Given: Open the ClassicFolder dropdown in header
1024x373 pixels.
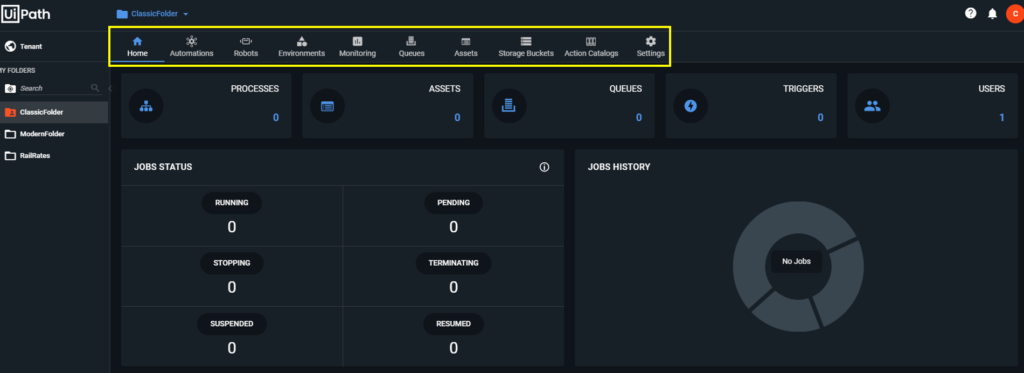Looking at the screenshot, I should click(x=152, y=13).
